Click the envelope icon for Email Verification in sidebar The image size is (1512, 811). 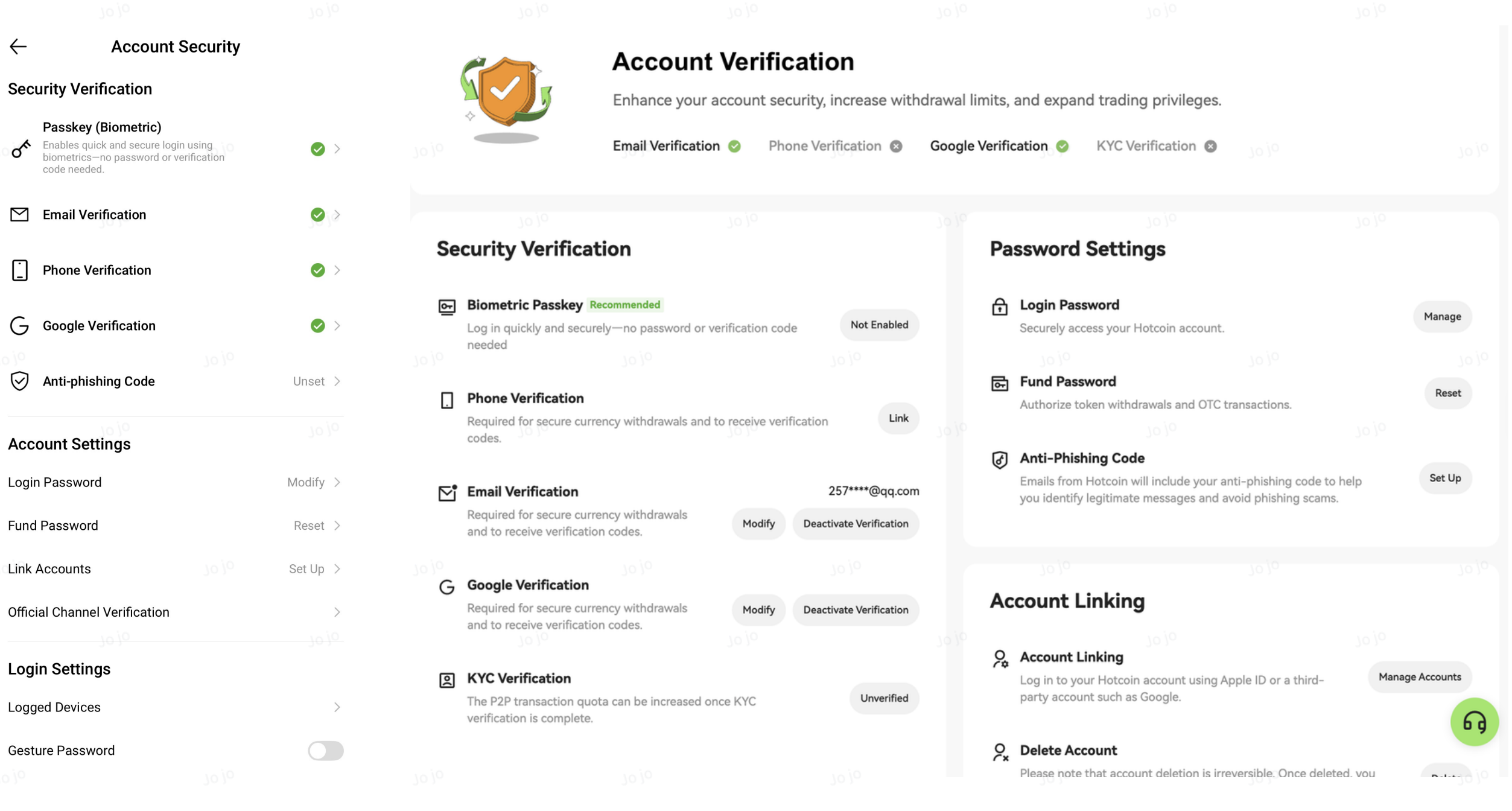tap(19, 215)
